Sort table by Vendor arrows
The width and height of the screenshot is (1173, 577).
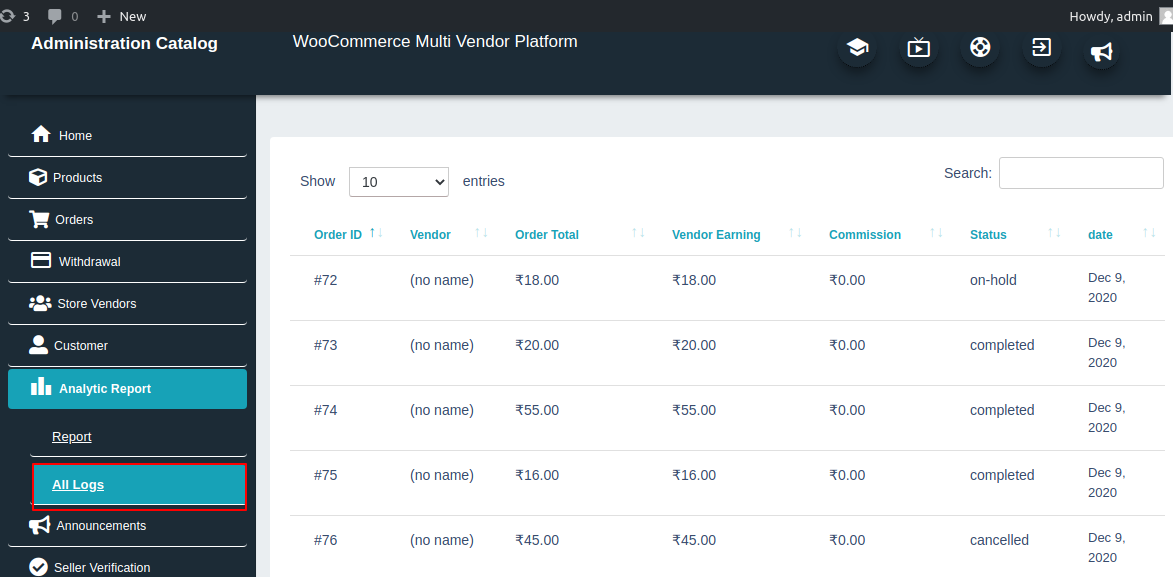(x=481, y=233)
